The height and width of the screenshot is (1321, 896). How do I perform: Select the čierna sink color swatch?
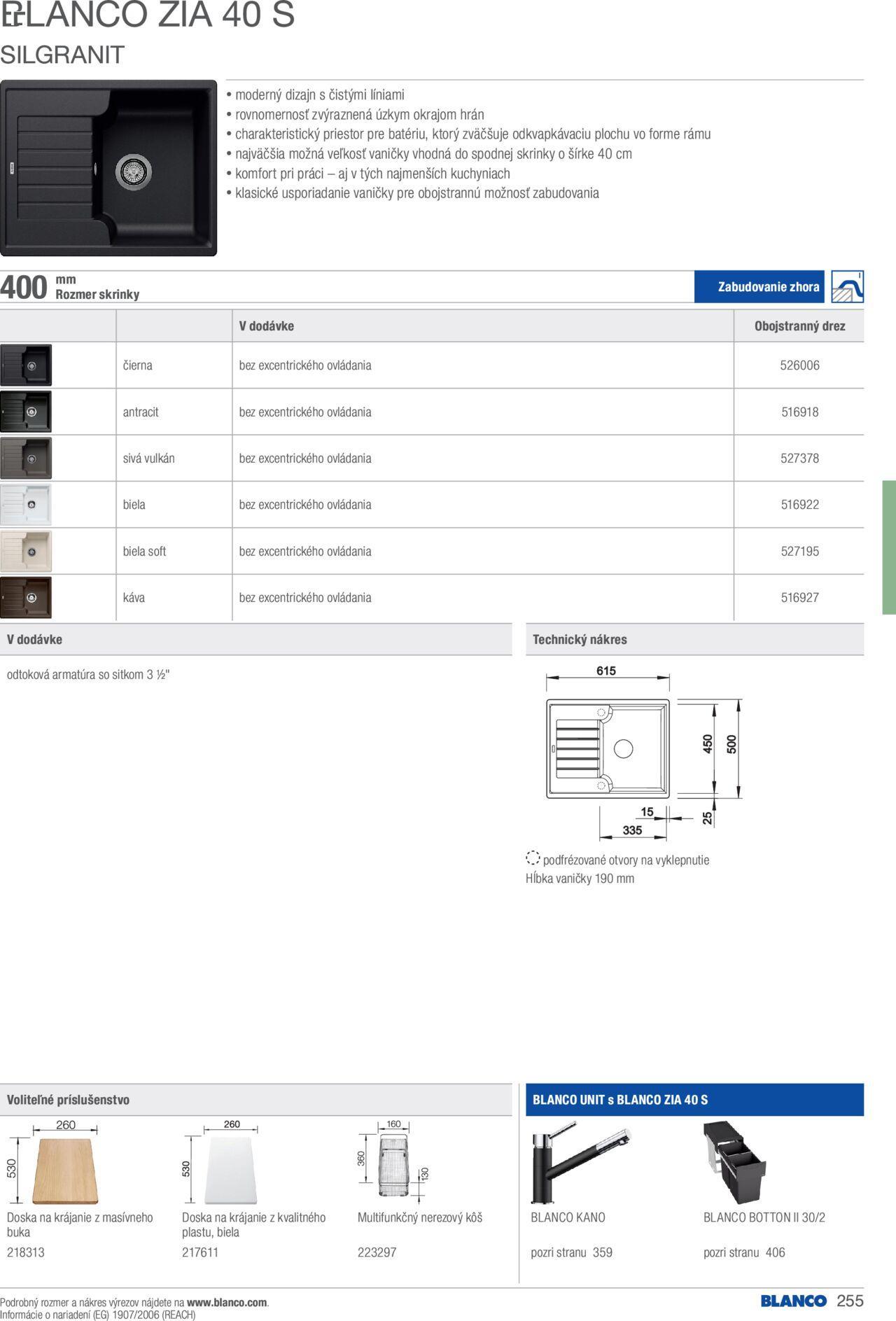point(26,365)
